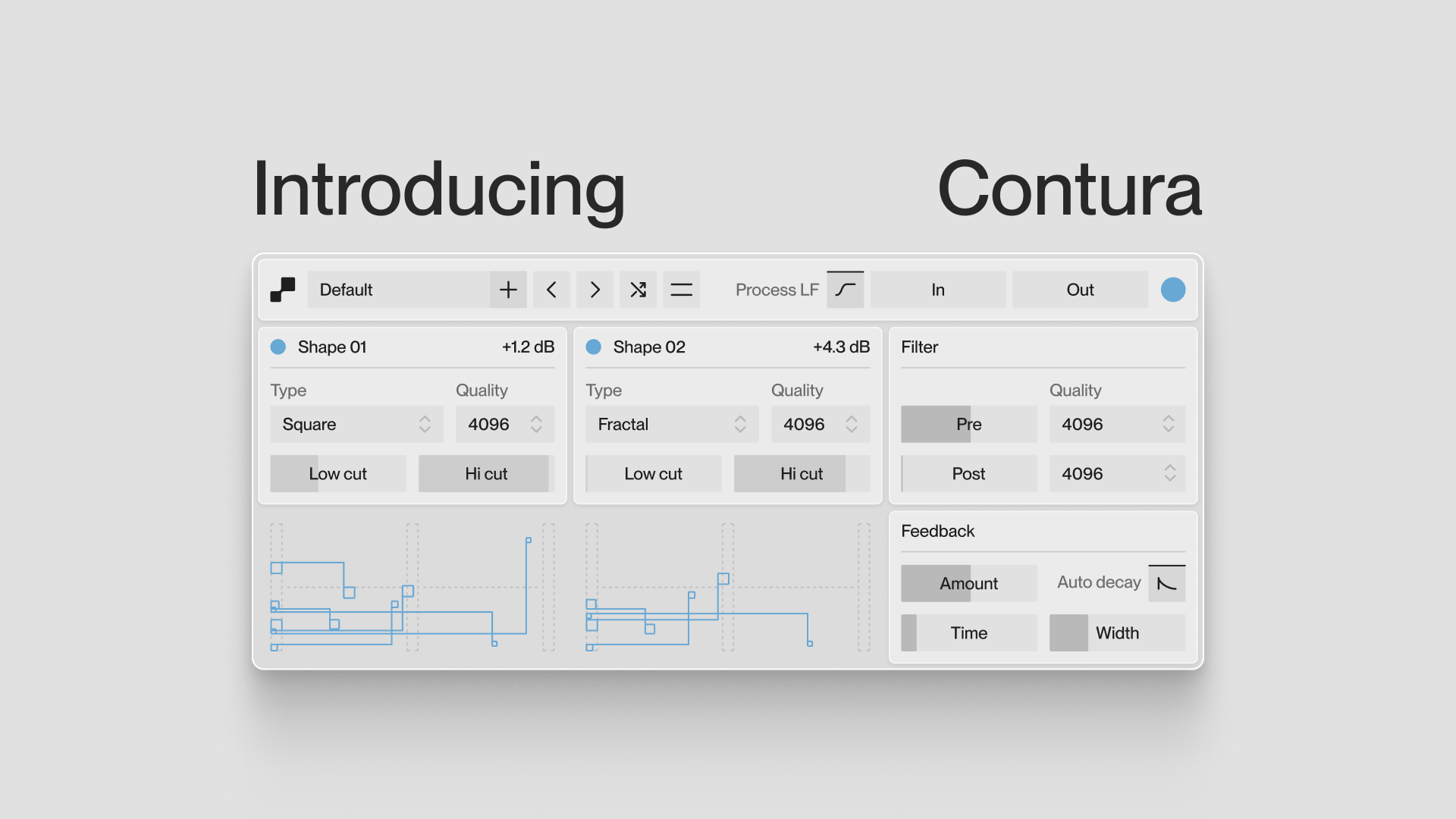The width and height of the screenshot is (1456, 819).
Task: Open Filter Post Quality 4096 selector
Action: pyautogui.click(x=1117, y=473)
